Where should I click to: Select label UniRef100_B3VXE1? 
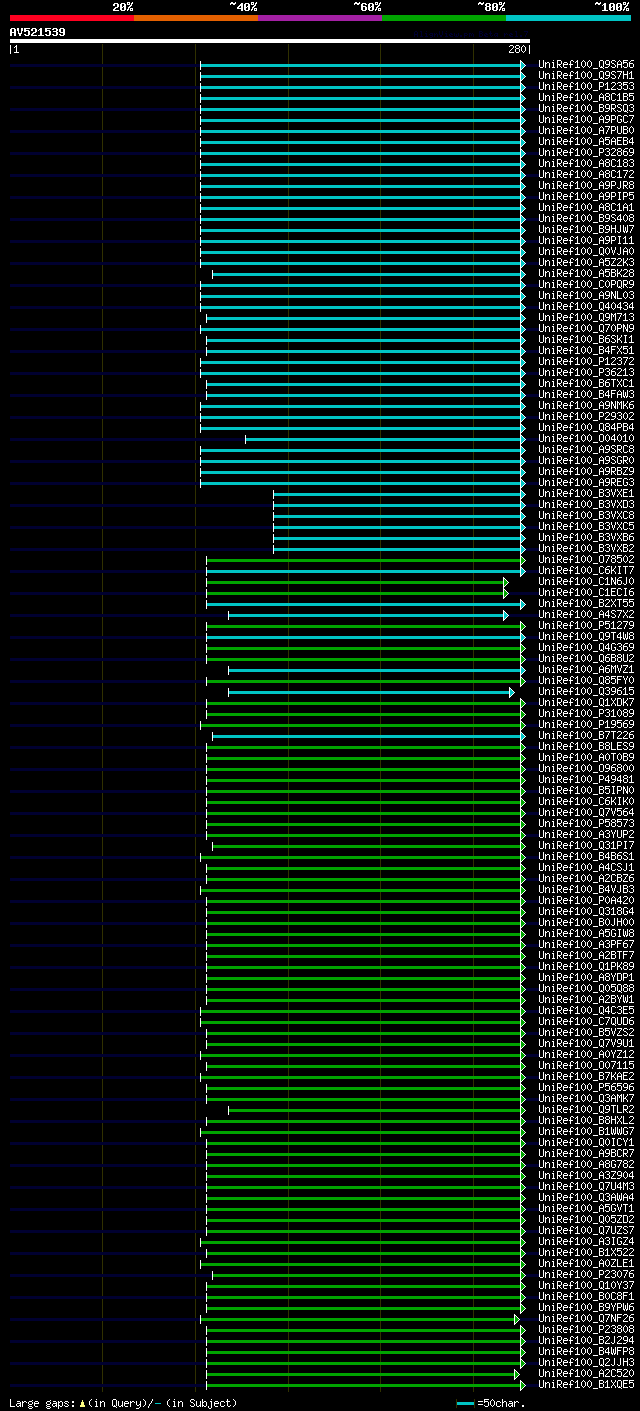coord(586,493)
